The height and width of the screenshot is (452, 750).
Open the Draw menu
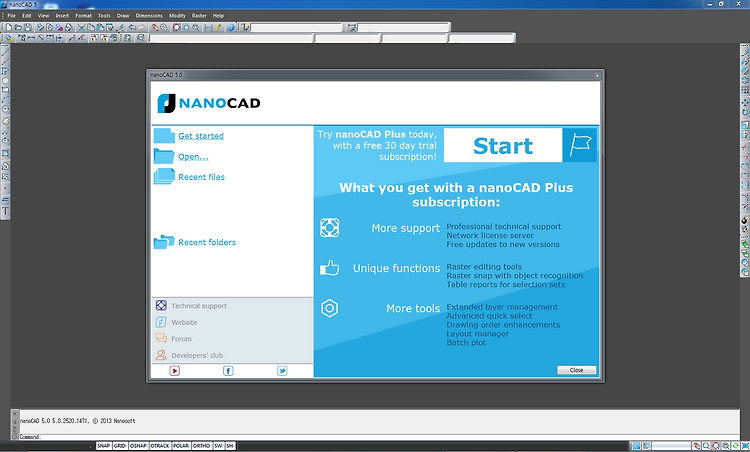(123, 16)
